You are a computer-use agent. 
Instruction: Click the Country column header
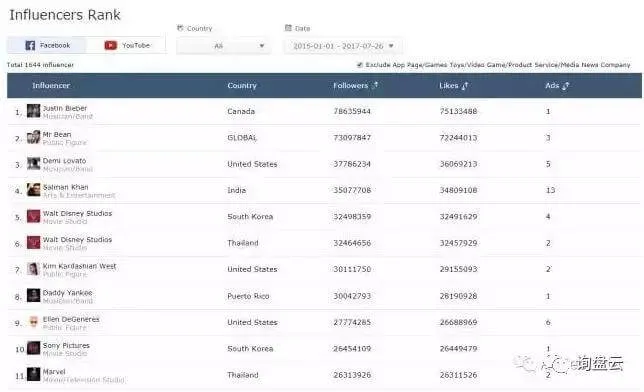coord(242,85)
